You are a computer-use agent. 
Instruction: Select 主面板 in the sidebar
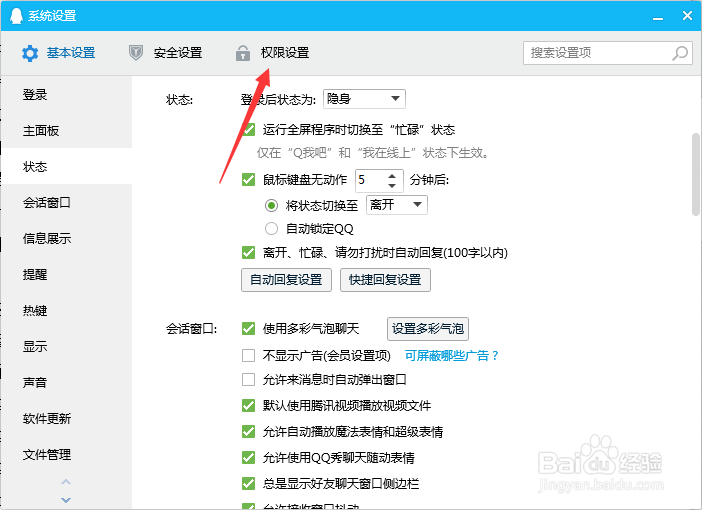click(x=66, y=130)
